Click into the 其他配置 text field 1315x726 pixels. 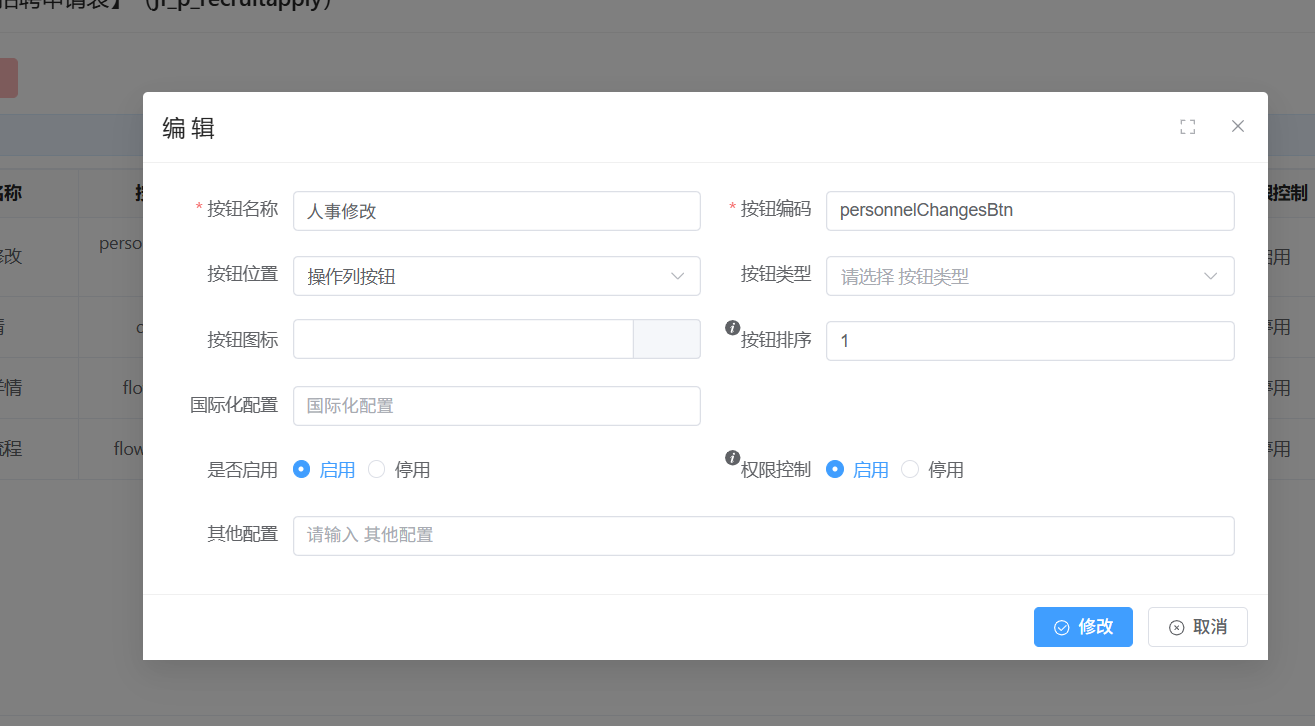click(763, 535)
